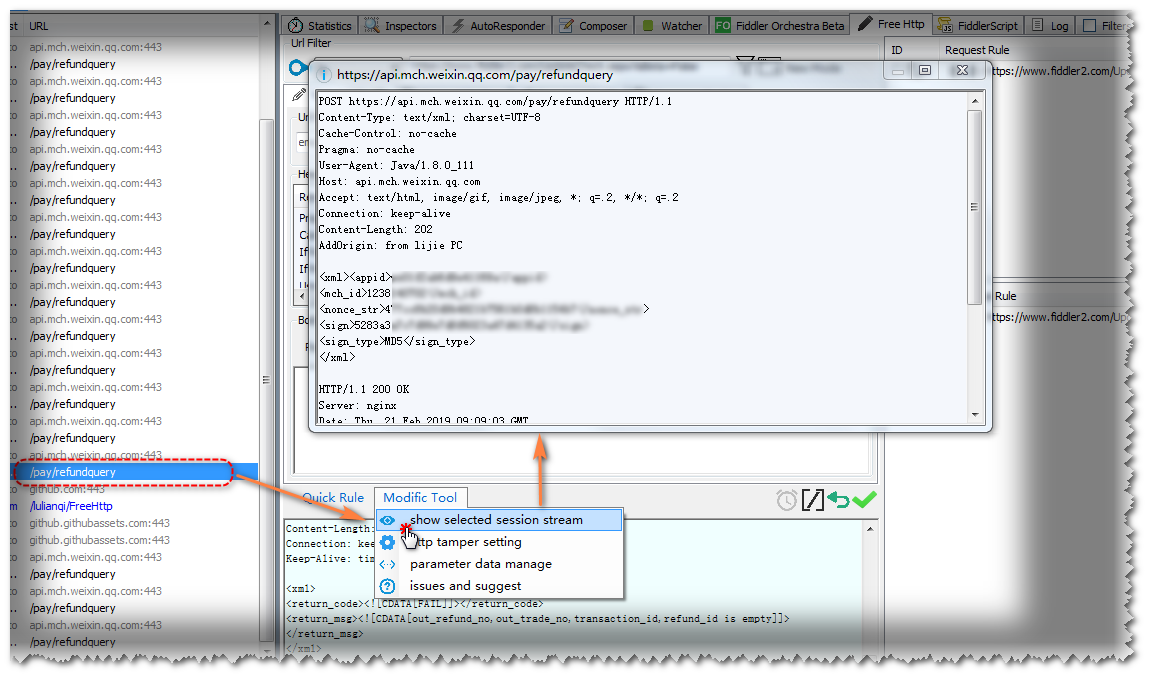Screen dimensions: 1151x680
Task: Select first github.githubassets.com:443 session row
Action: click(134, 523)
